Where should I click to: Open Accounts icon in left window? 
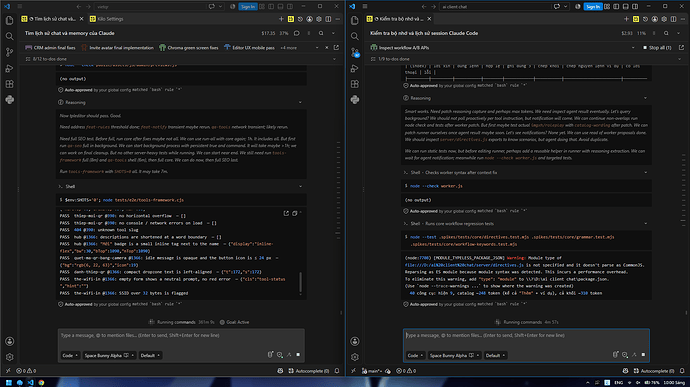[x=9, y=341]
